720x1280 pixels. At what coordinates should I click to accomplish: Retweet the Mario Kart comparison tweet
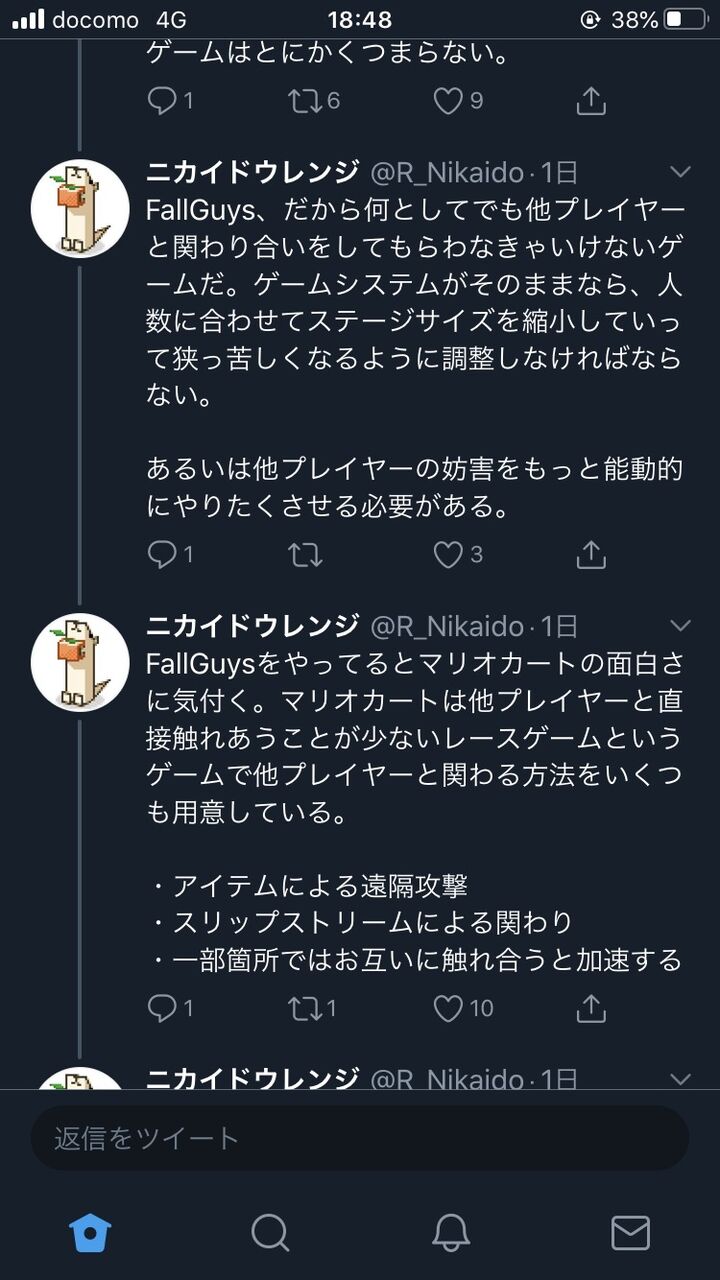tap(304, 1008)
